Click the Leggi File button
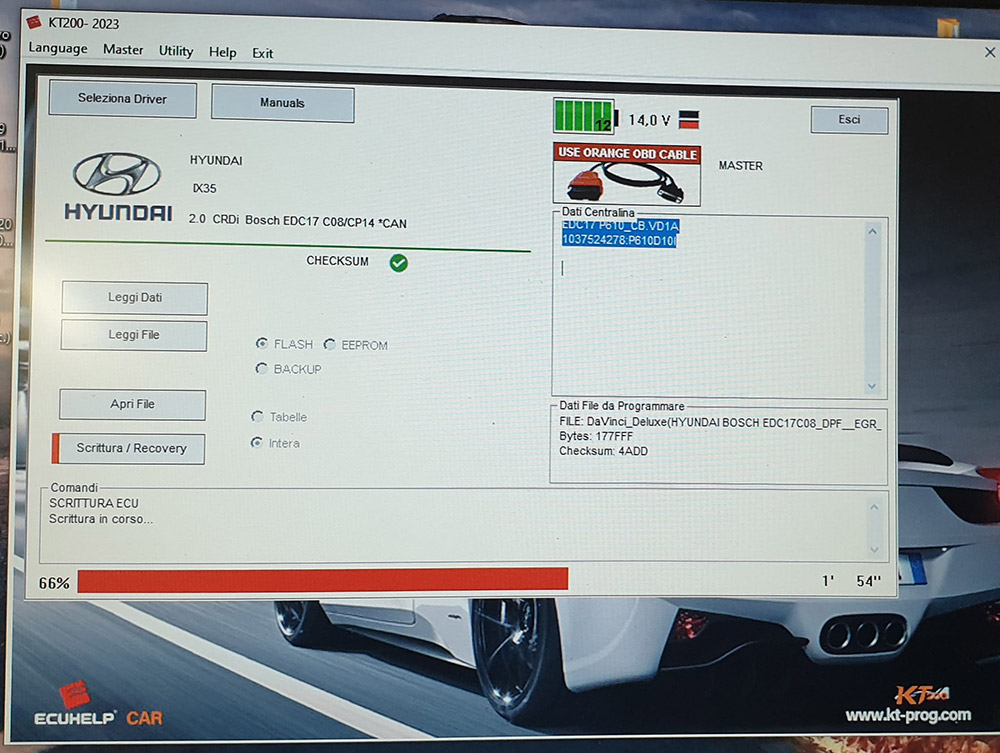 click(x=134, y=335)
